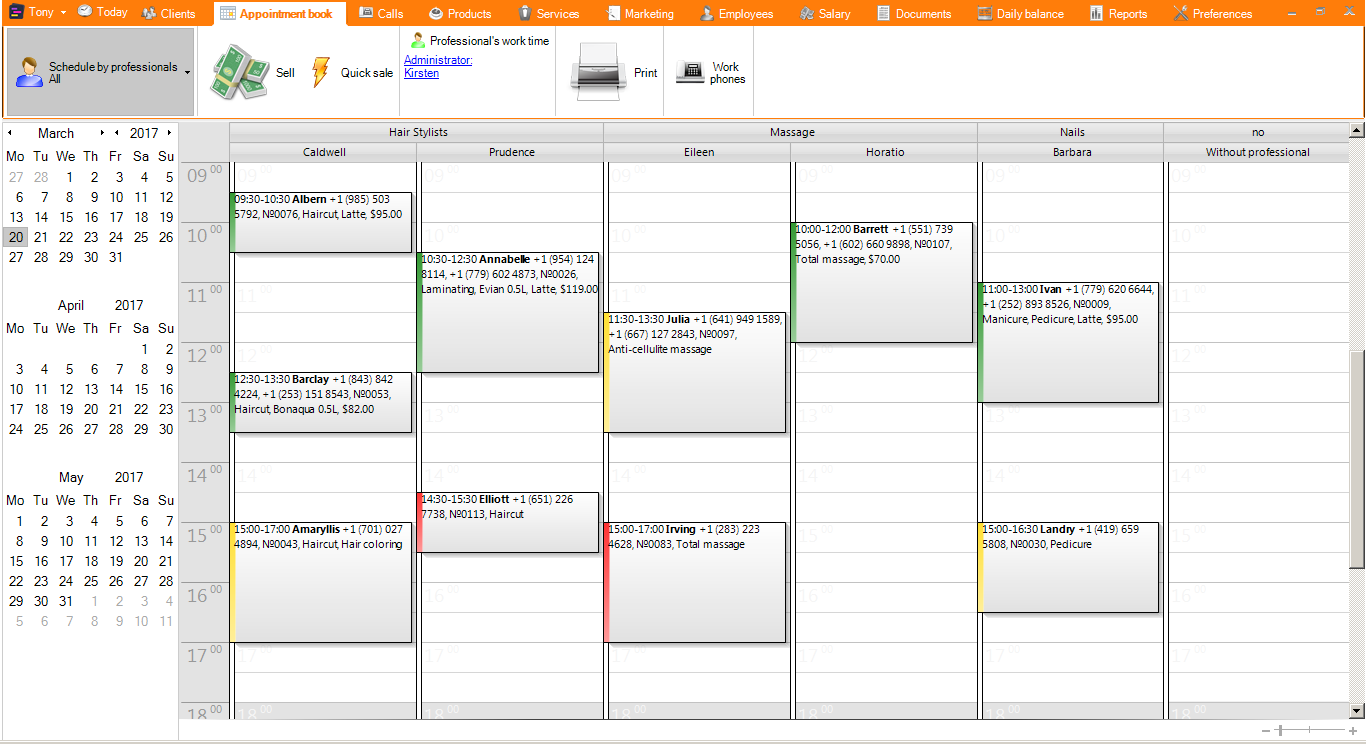Select April 12 in the calendar

click(66, 389)
